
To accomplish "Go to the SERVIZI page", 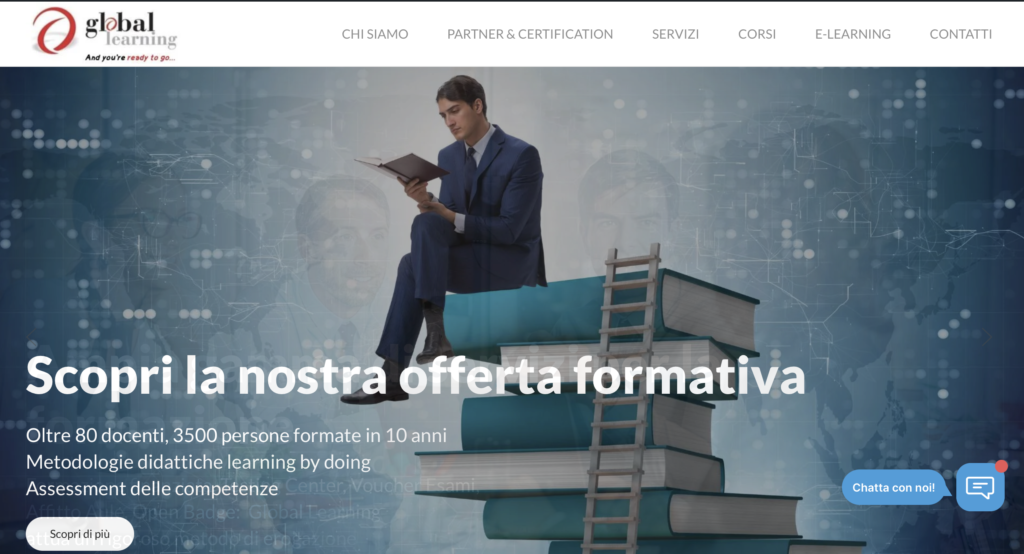I will pyautogui.click(x=675, y=34).
